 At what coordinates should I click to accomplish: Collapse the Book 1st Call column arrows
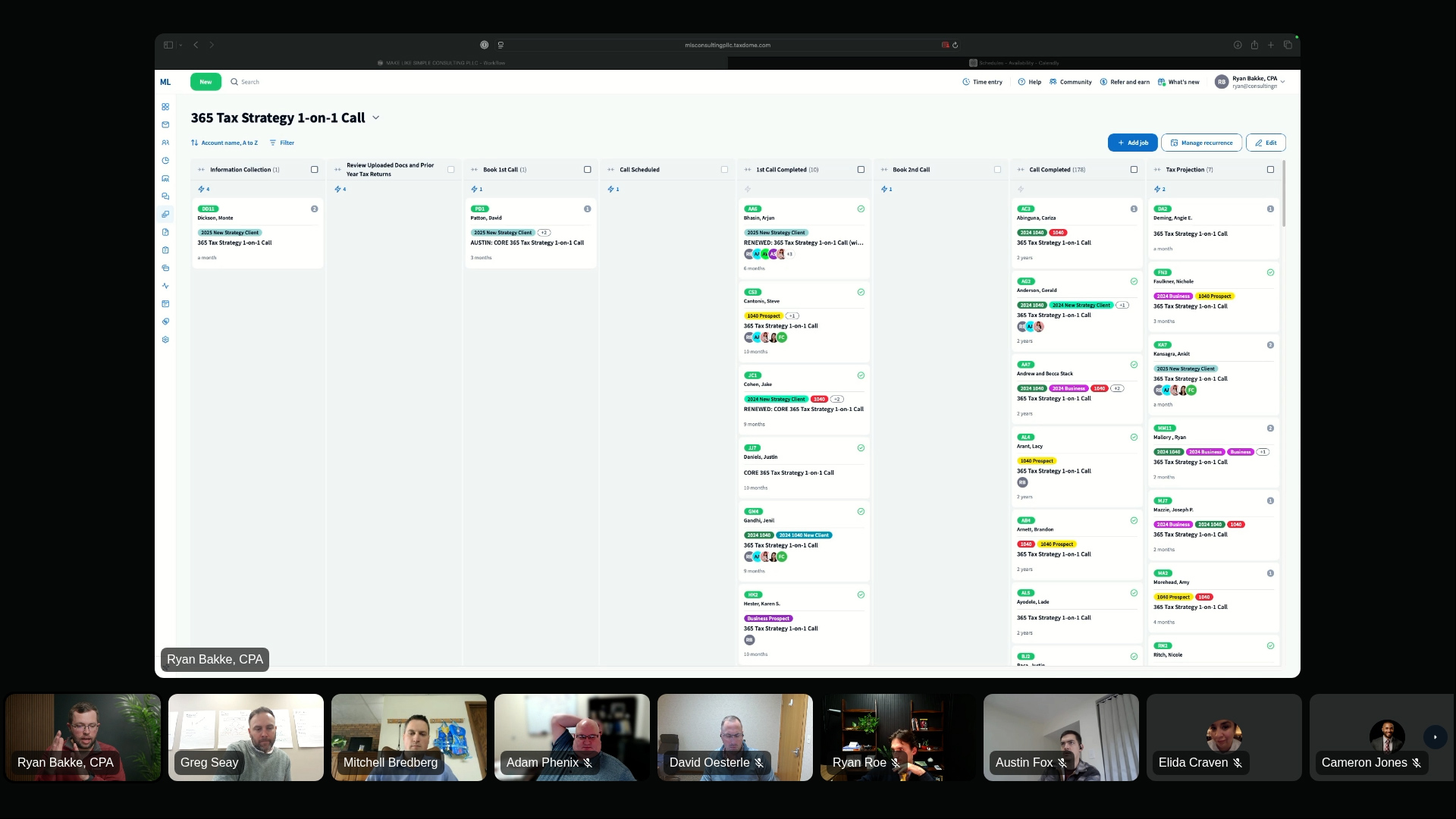[474, 170]
